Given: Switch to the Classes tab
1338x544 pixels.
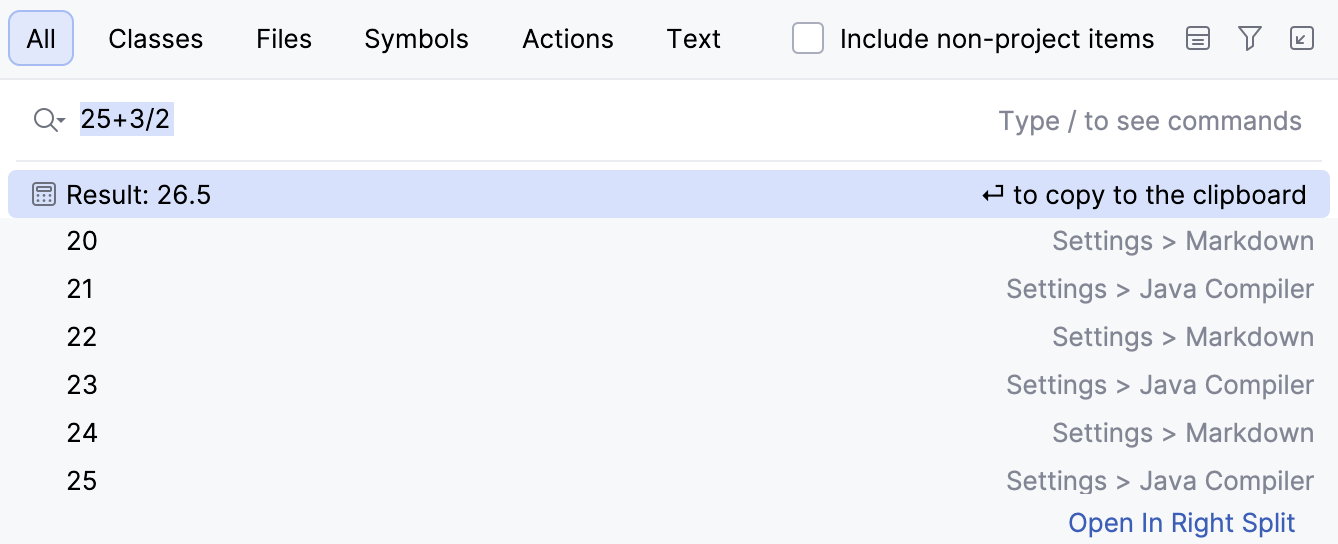Looking at the screenshot, I should (x=155, y=39).
